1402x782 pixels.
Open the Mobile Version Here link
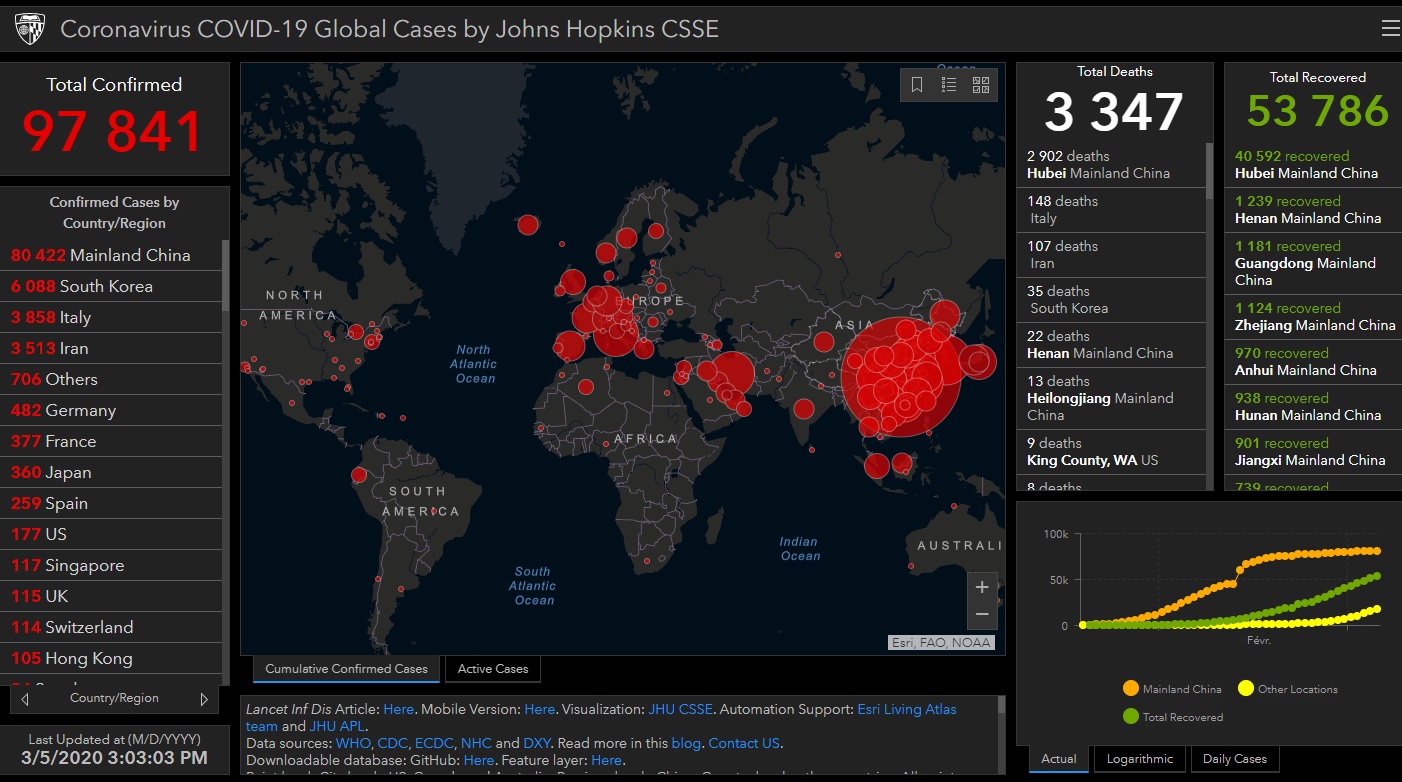540,709
